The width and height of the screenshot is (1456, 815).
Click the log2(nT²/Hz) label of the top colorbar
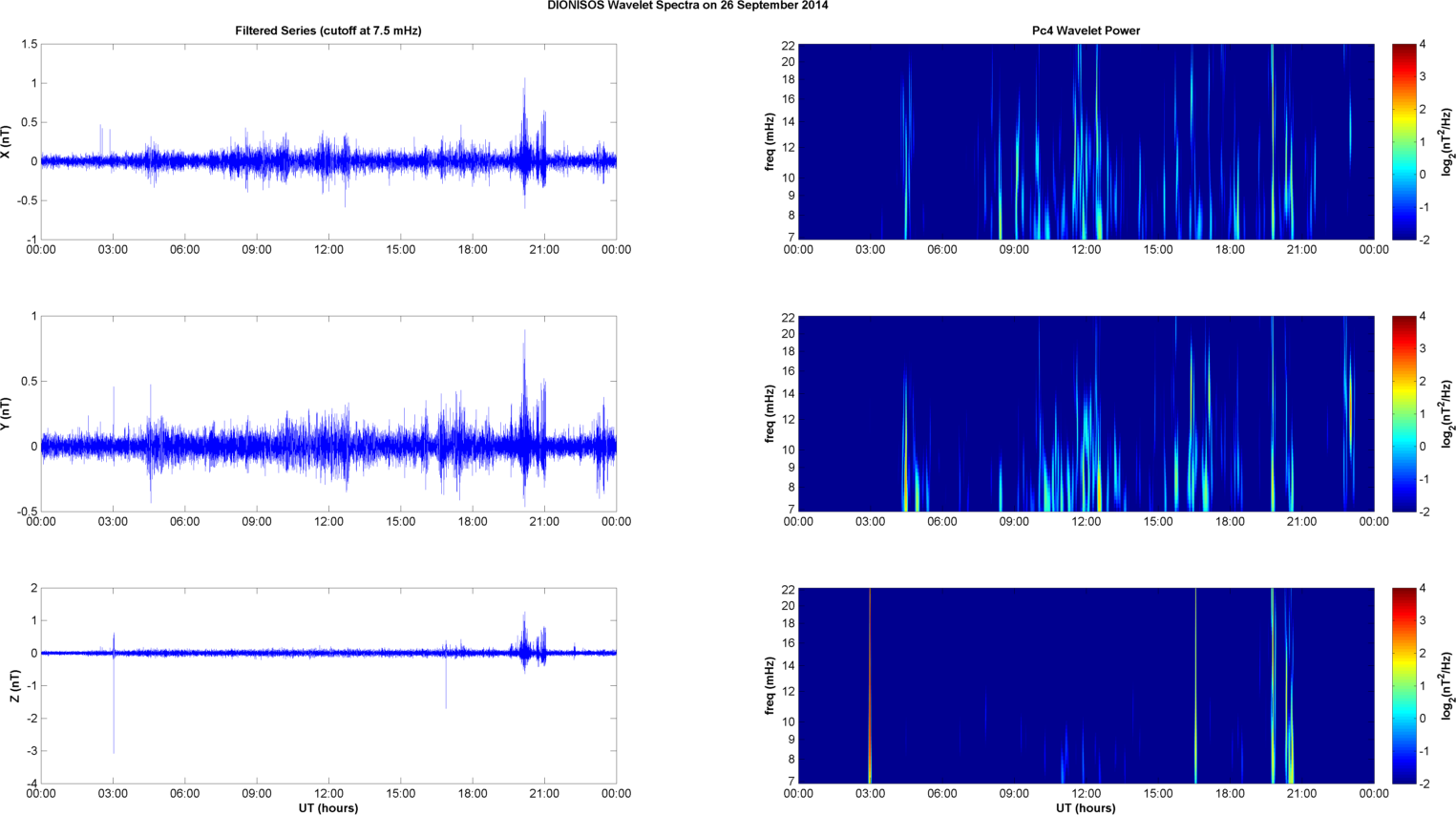pyautogui.click(x=1448, y=142)
